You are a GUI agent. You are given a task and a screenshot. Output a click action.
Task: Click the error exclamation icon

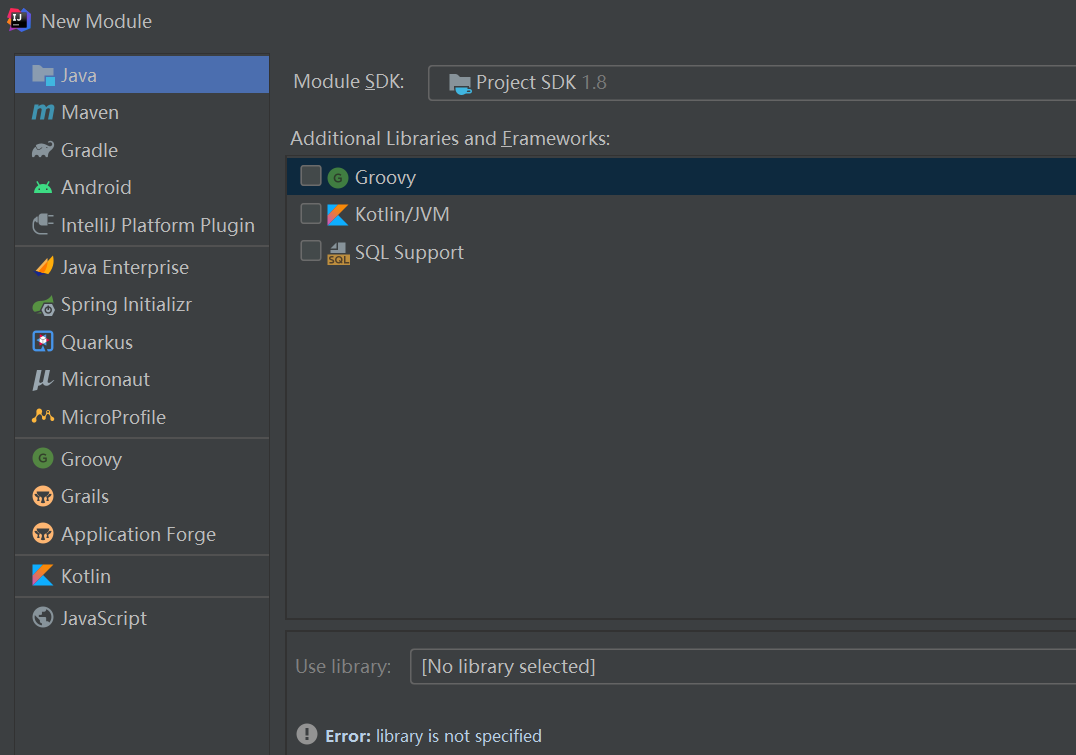coord(307,734)
